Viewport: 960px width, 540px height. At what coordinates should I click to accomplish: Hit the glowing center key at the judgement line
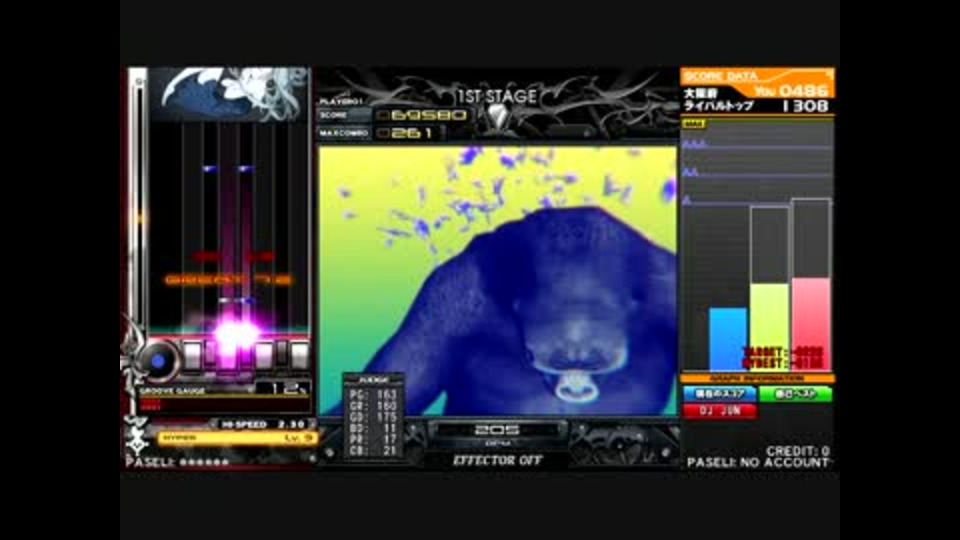click(228, 355)
